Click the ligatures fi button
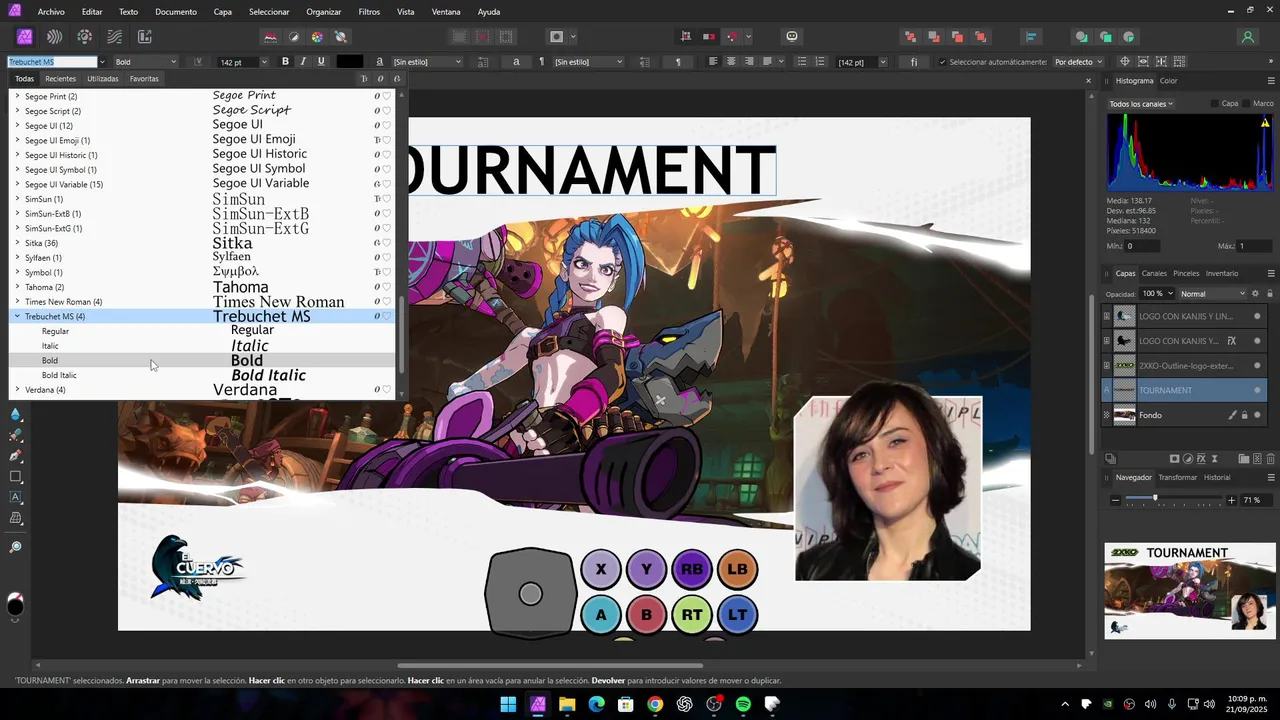The width and height of the screenshot is (1280, 720). tap(914, 62)
